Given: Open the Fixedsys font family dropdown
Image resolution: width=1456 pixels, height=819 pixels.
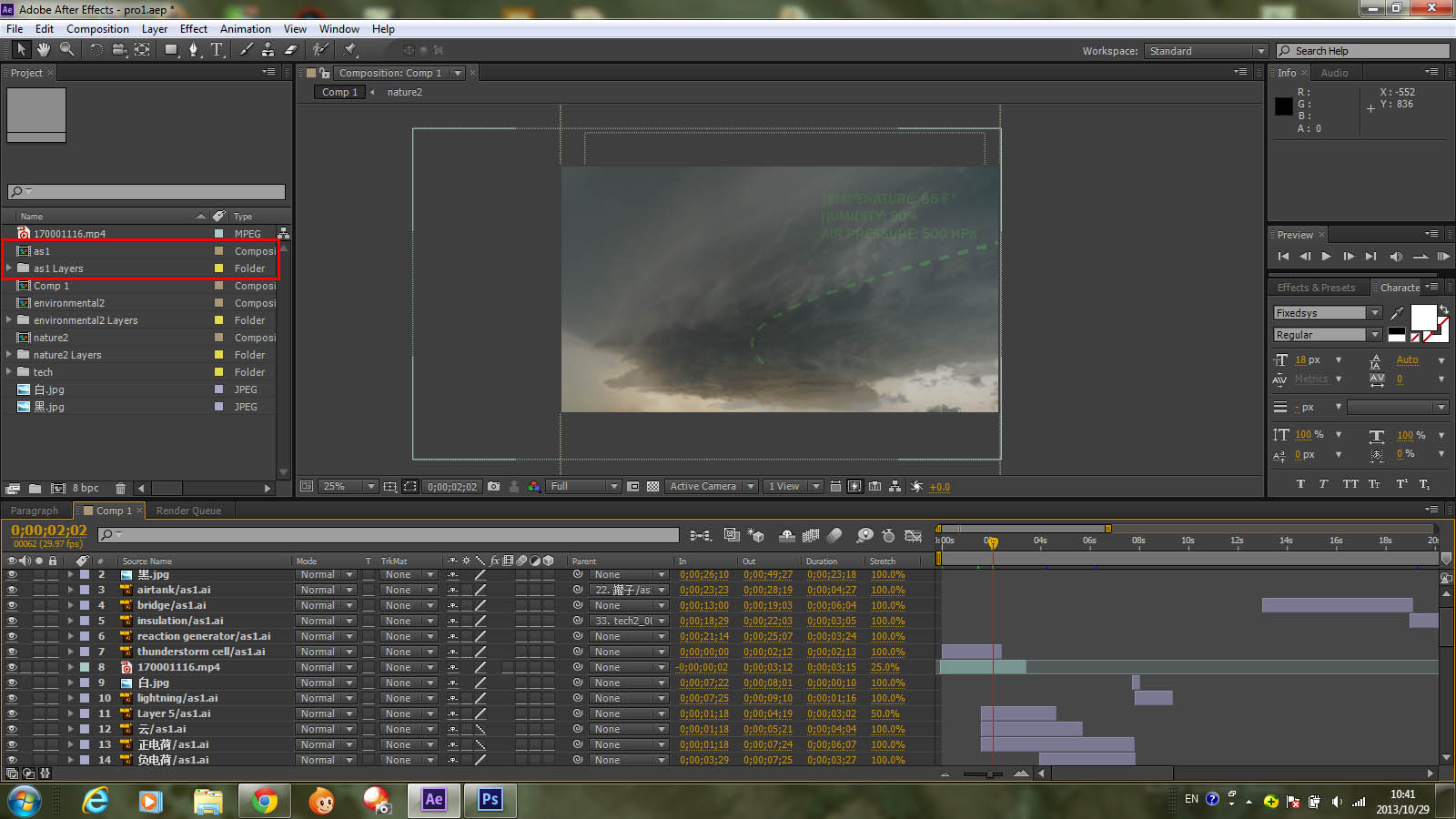Looking at the screenshot, I should (1374, 313).
